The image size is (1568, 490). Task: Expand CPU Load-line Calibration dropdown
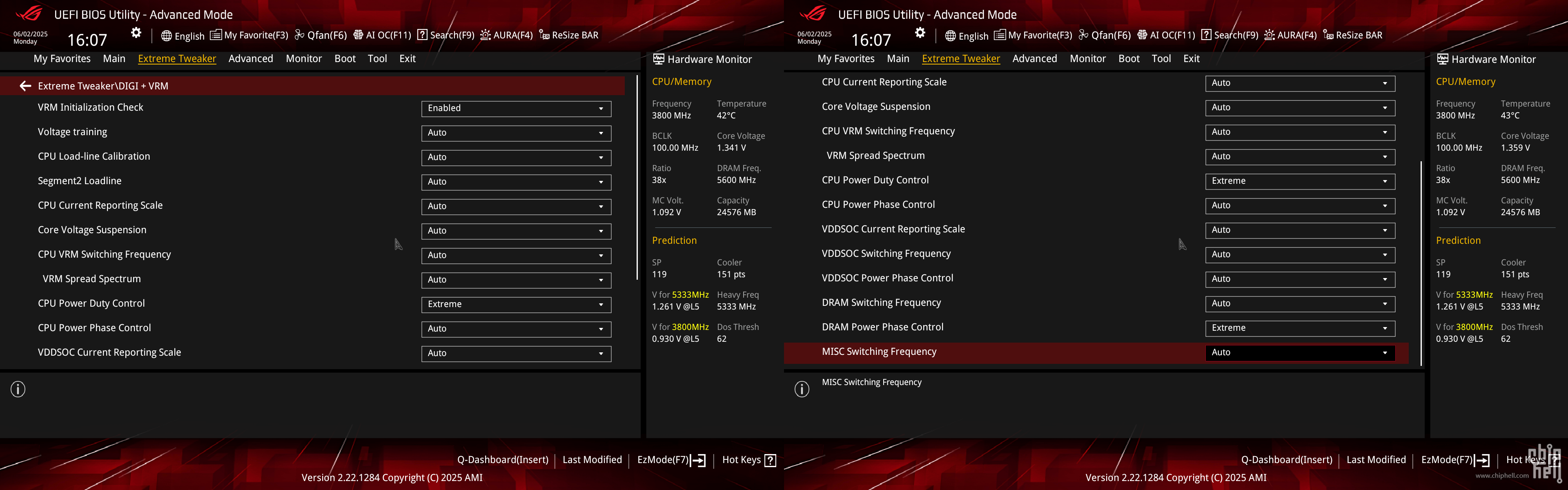pyautogui.click(x=516, y=157)
